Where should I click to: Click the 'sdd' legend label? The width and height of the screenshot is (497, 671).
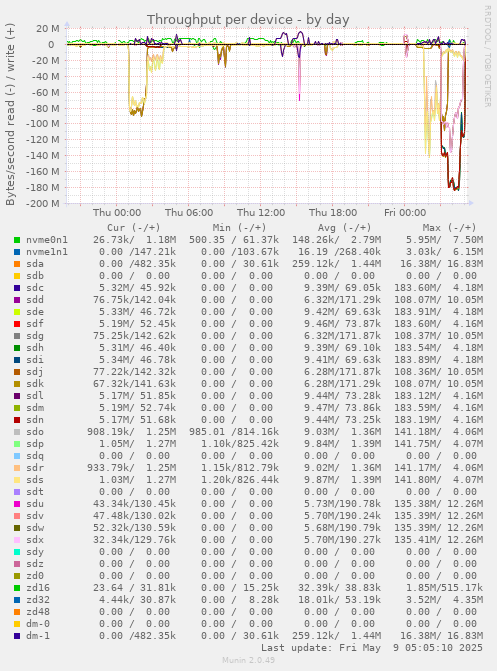[x=35, y=300]
